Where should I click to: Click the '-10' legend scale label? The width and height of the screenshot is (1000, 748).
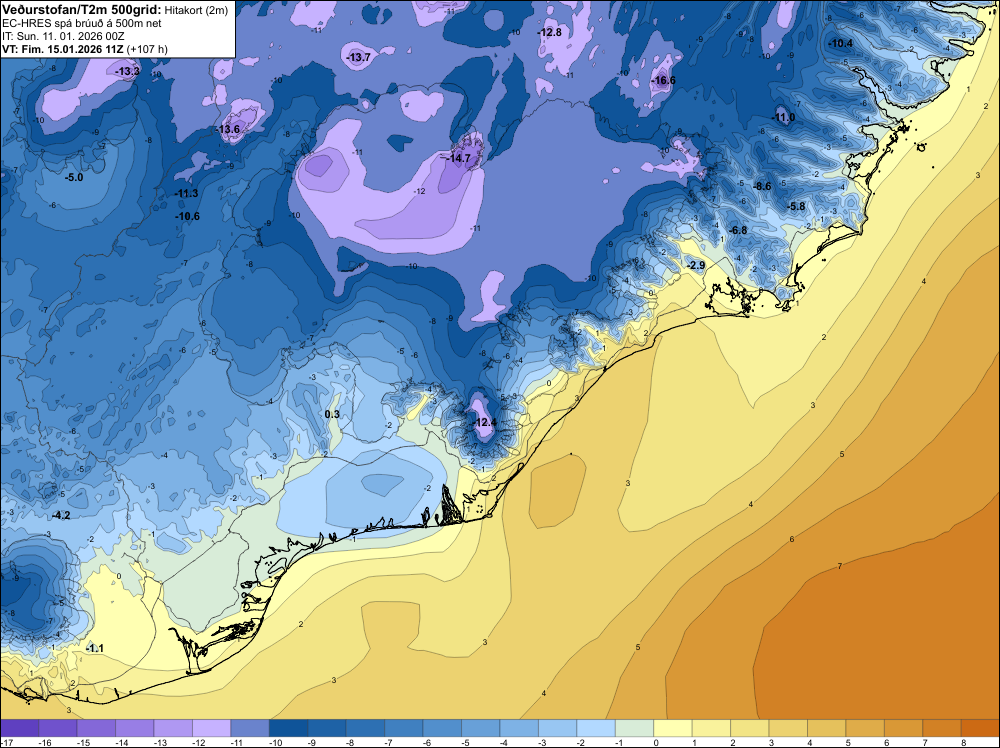pyautogui.click(x=276, y=742)
